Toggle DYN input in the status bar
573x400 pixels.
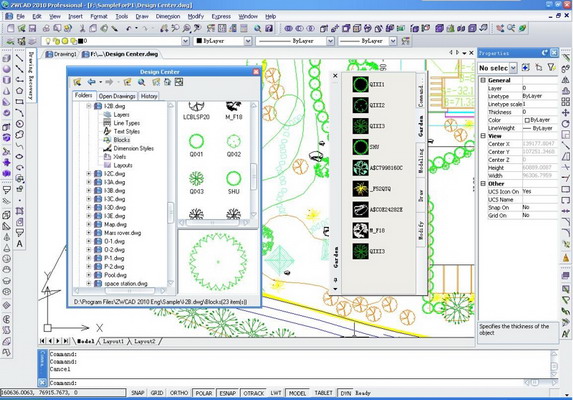pos(345,393)
